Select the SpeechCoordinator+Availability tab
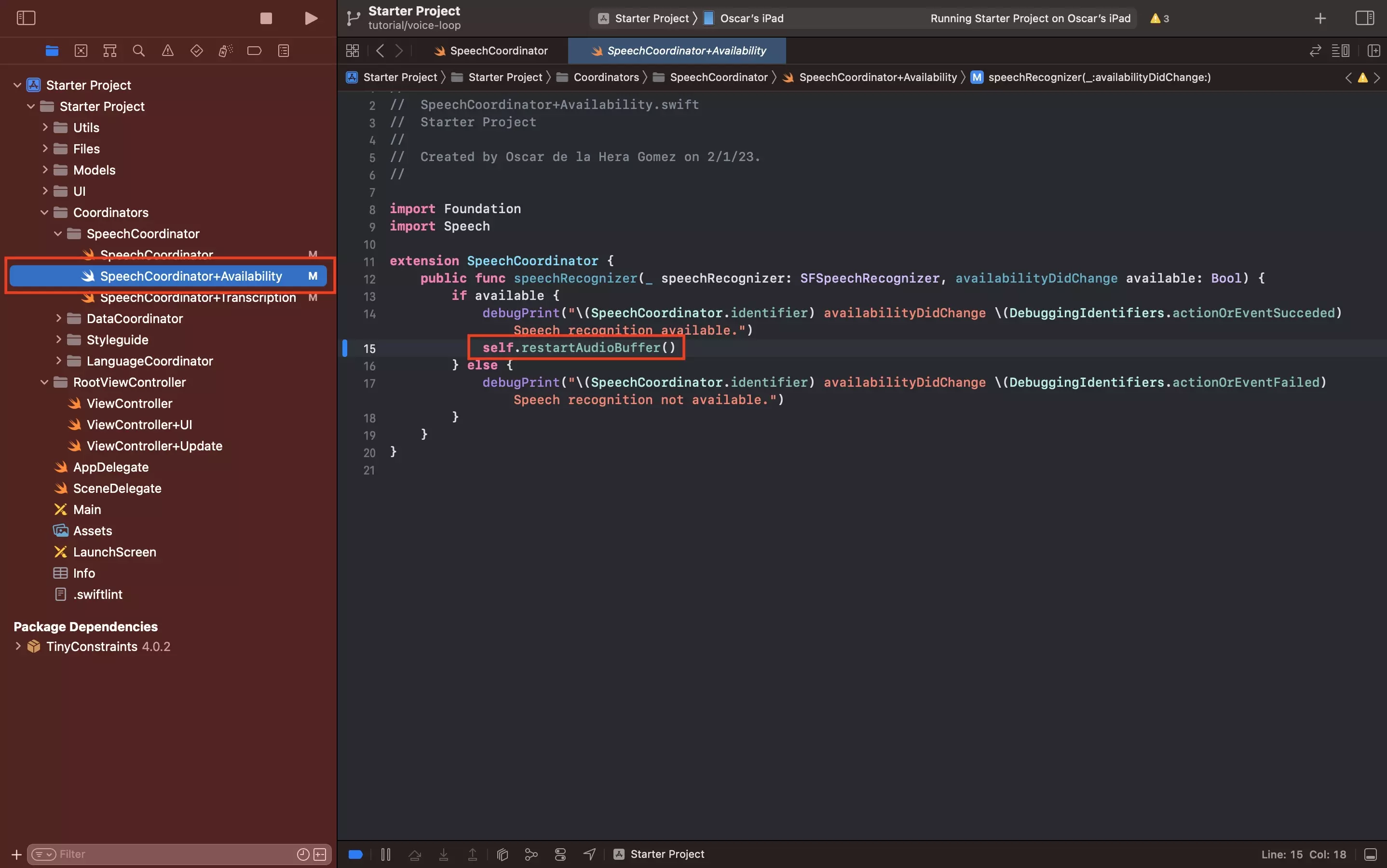The height and width of the screenshot is (868, 1387). [x=678, y=51]
